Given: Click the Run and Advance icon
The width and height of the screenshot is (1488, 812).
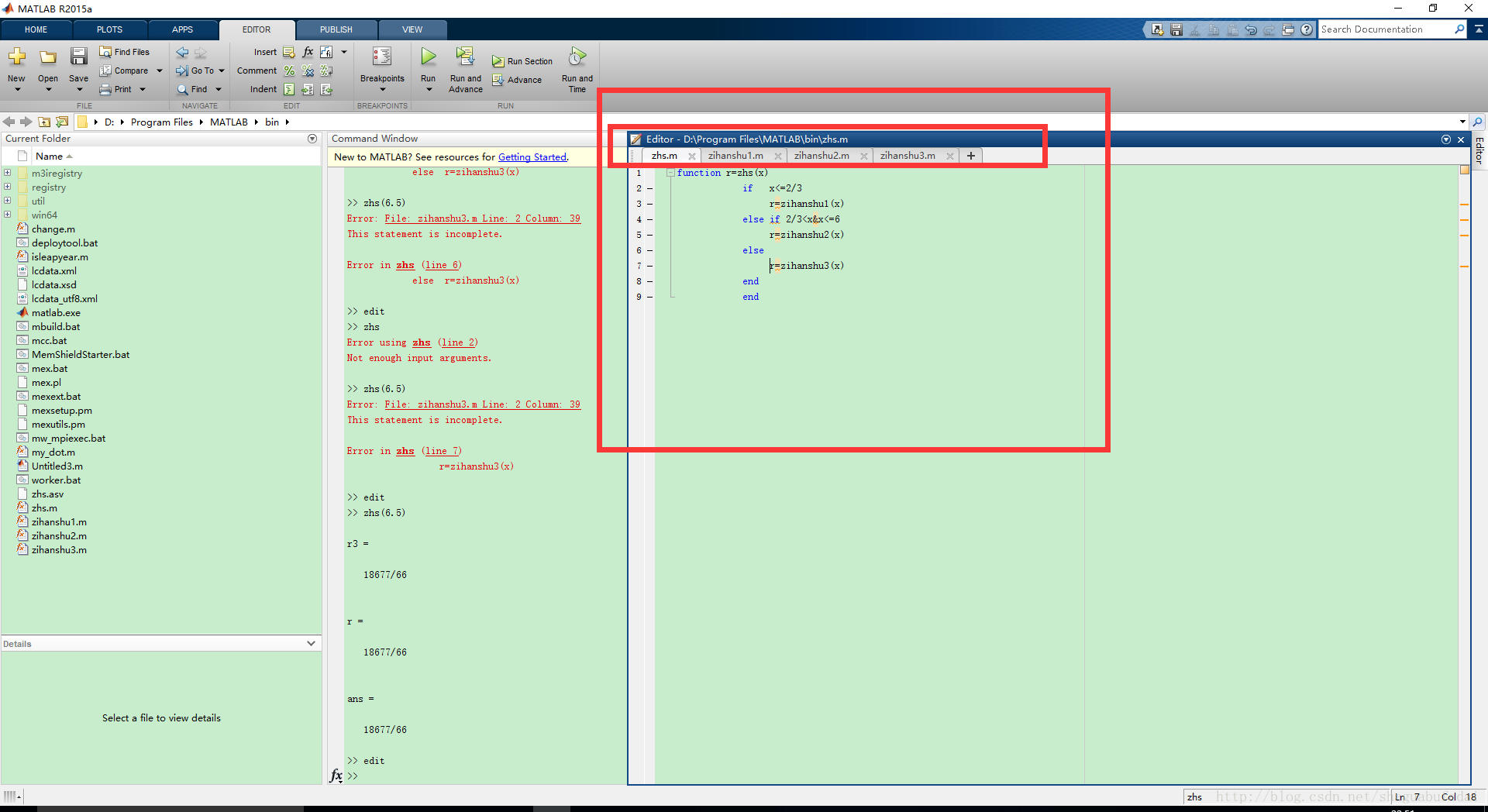Looking at the screenshot, I should click(x=465, y=57).
